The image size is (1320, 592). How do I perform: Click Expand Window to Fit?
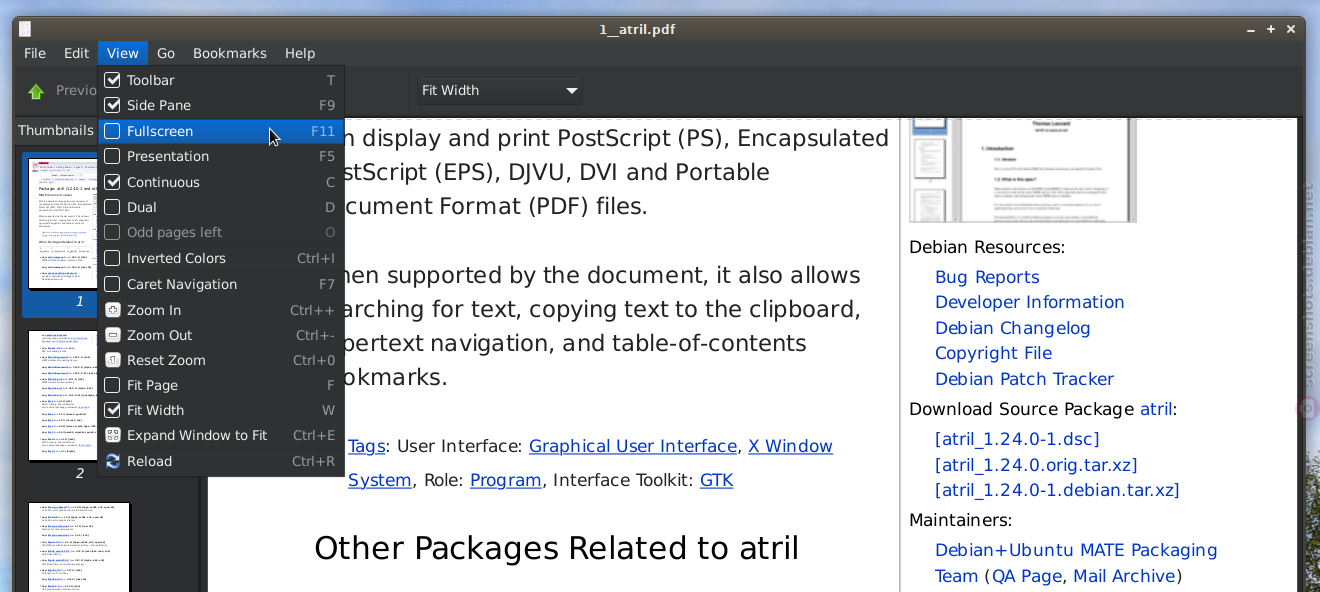tap(221, 435)
